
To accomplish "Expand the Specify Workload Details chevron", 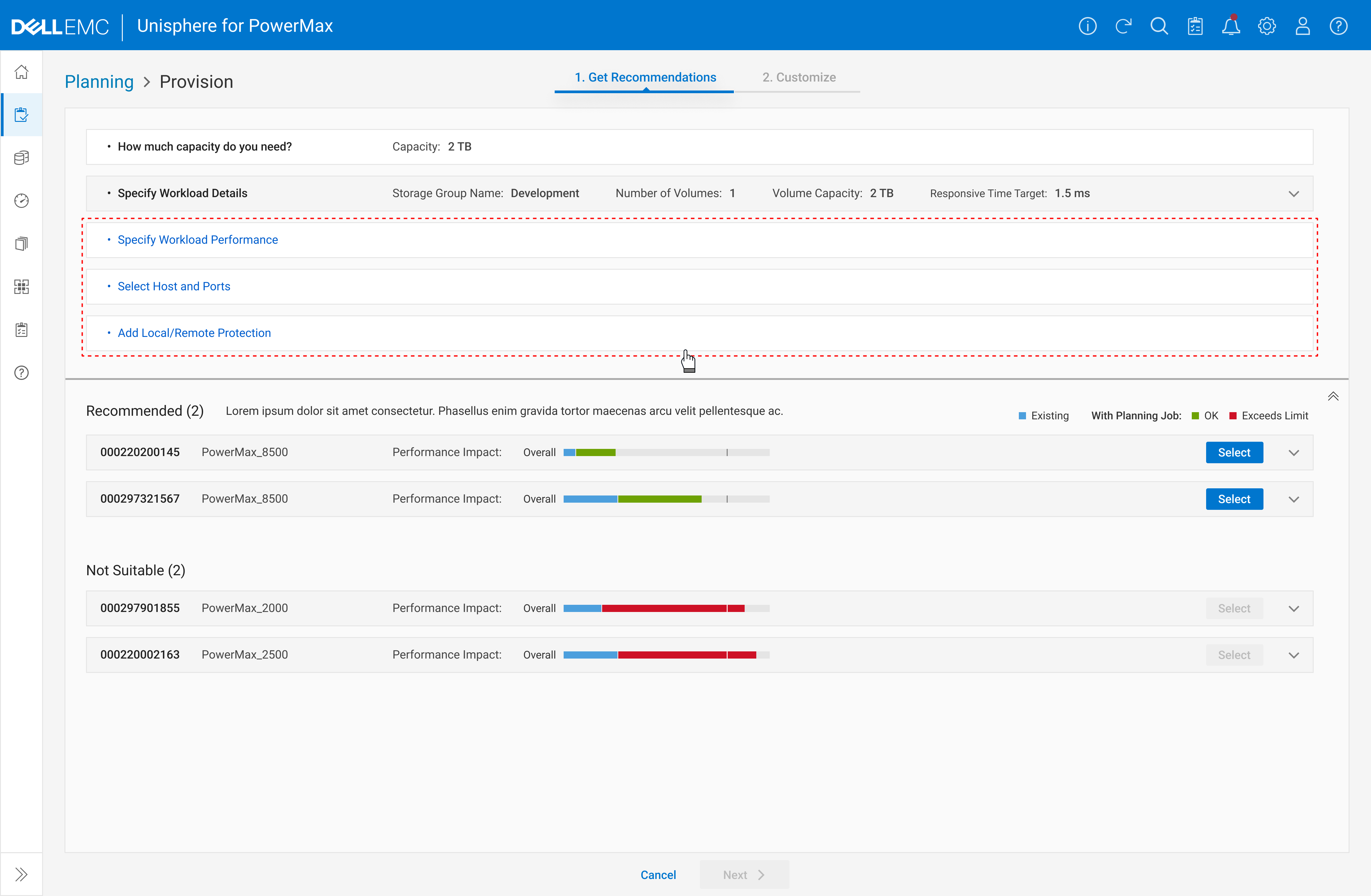I will point(1294,194).
